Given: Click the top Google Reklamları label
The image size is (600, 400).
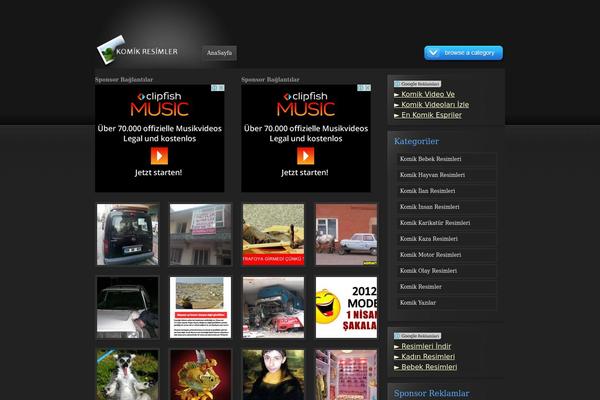Looking at the screenshot, I should (x=417, y=84).
